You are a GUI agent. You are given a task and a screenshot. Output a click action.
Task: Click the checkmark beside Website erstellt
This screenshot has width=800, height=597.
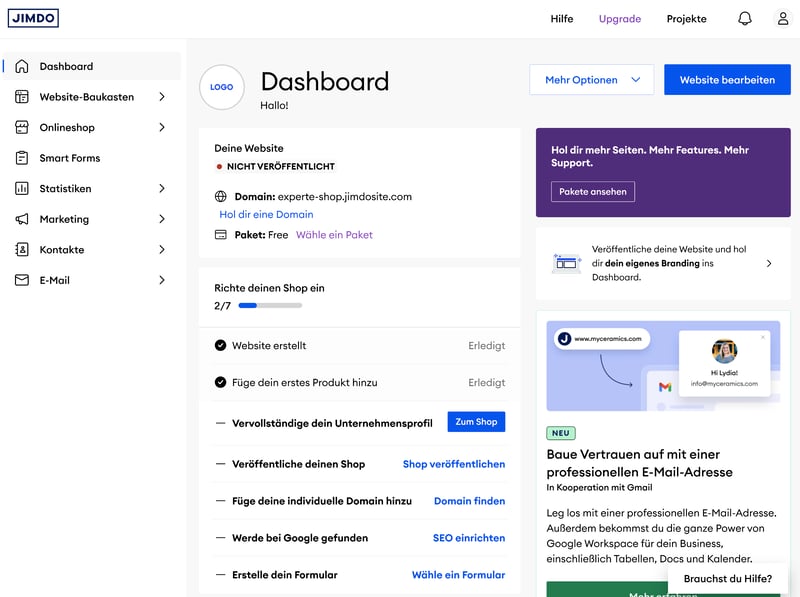click(x=221, y=346)
